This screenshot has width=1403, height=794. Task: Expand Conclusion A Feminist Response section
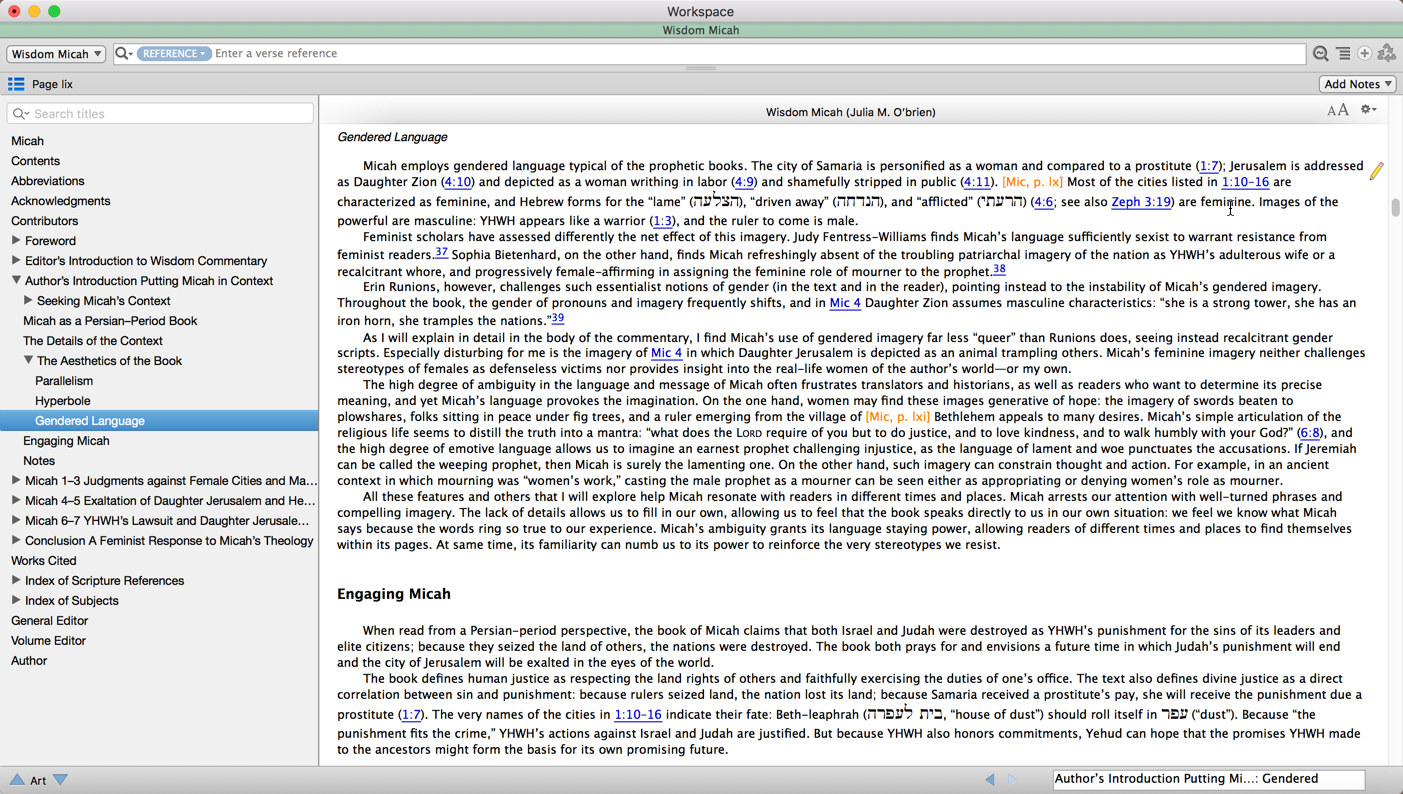[x=16, y=541]
